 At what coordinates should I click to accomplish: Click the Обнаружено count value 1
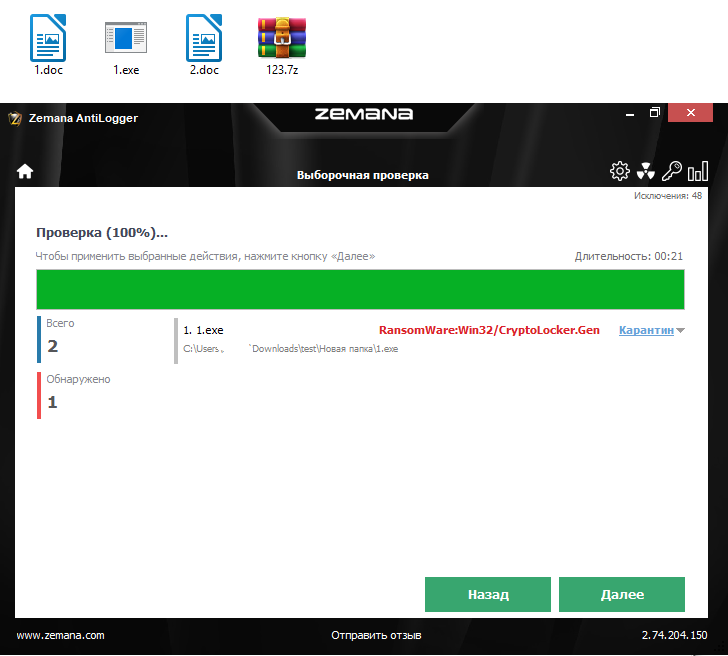click(52, 402)
